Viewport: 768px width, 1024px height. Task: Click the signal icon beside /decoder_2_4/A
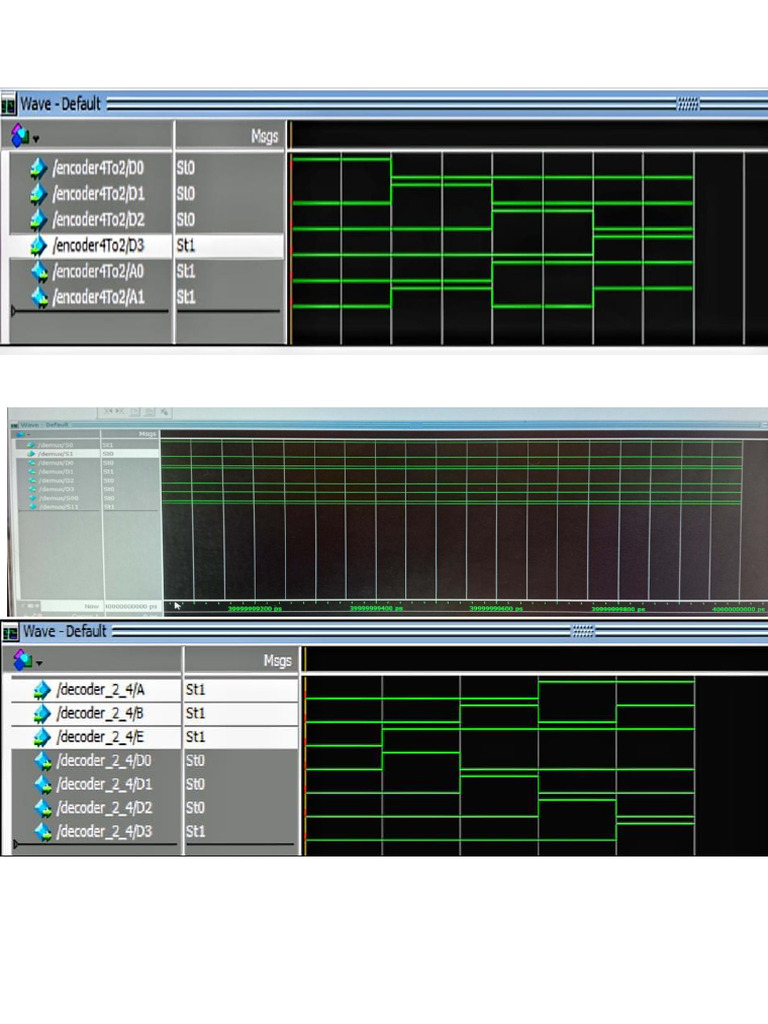coord(42,690)
